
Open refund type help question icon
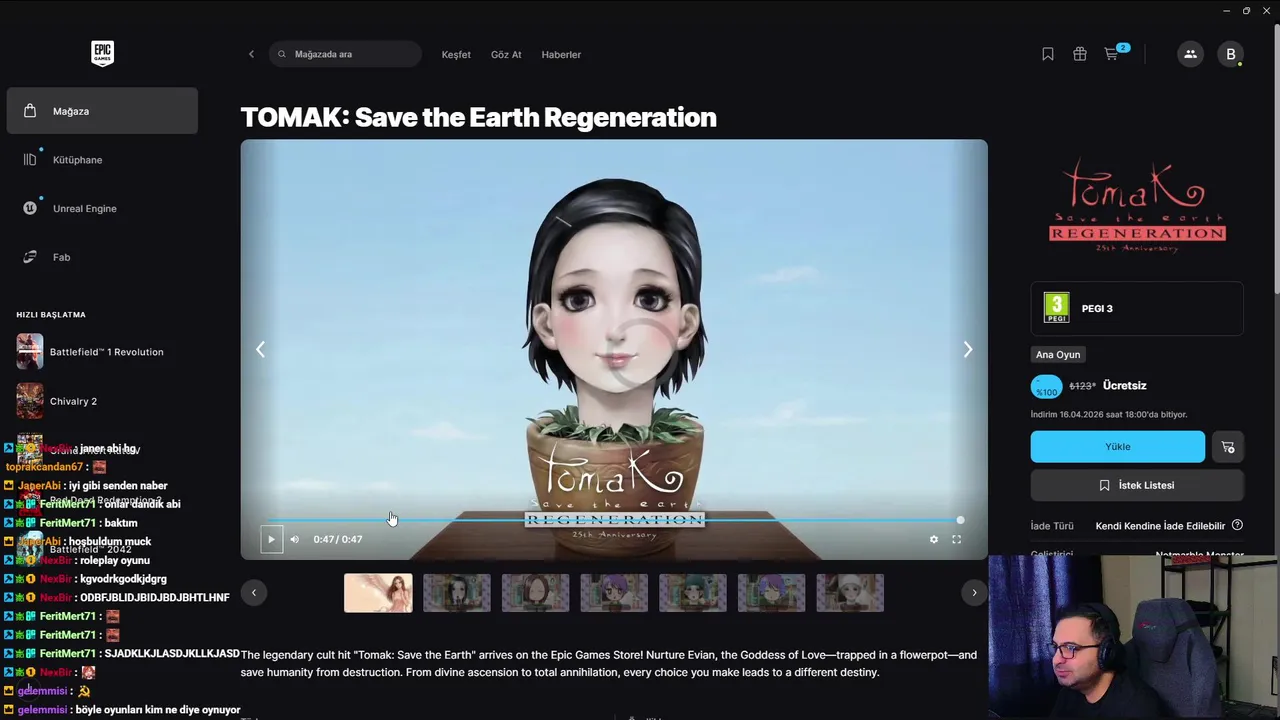point(1237,525)
